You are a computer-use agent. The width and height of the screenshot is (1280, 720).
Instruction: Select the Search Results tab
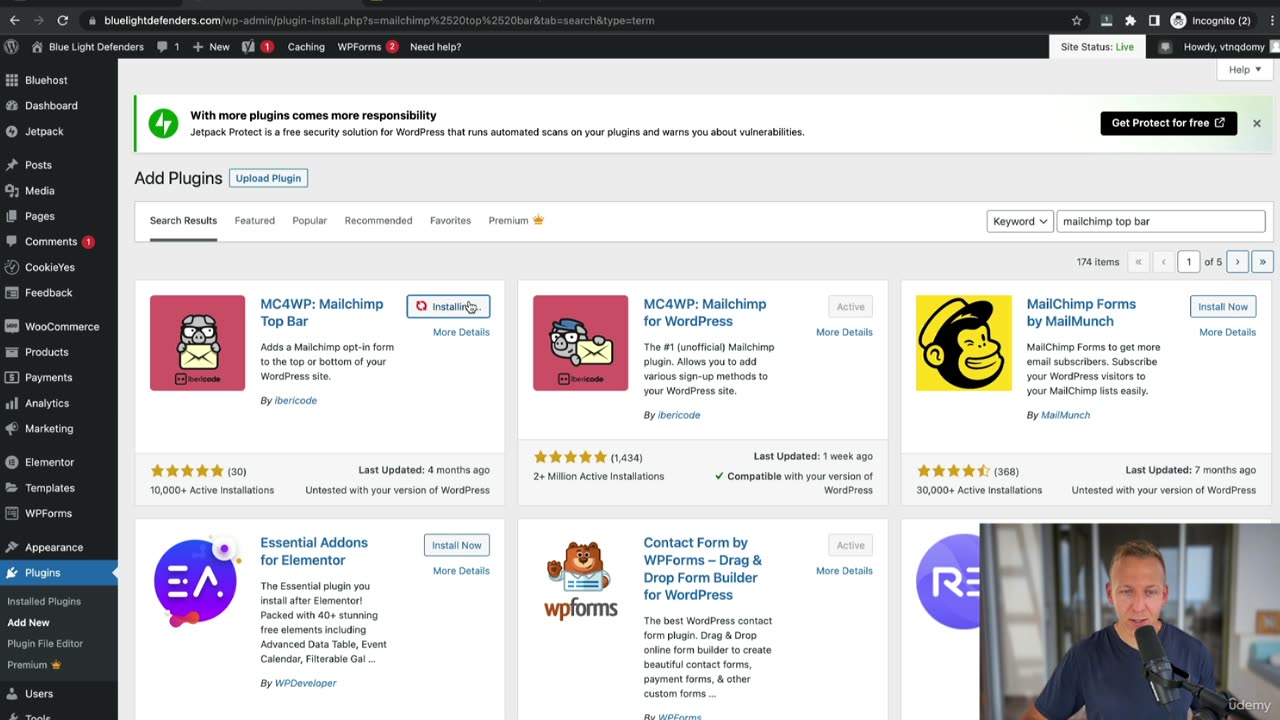click(183, 220)
